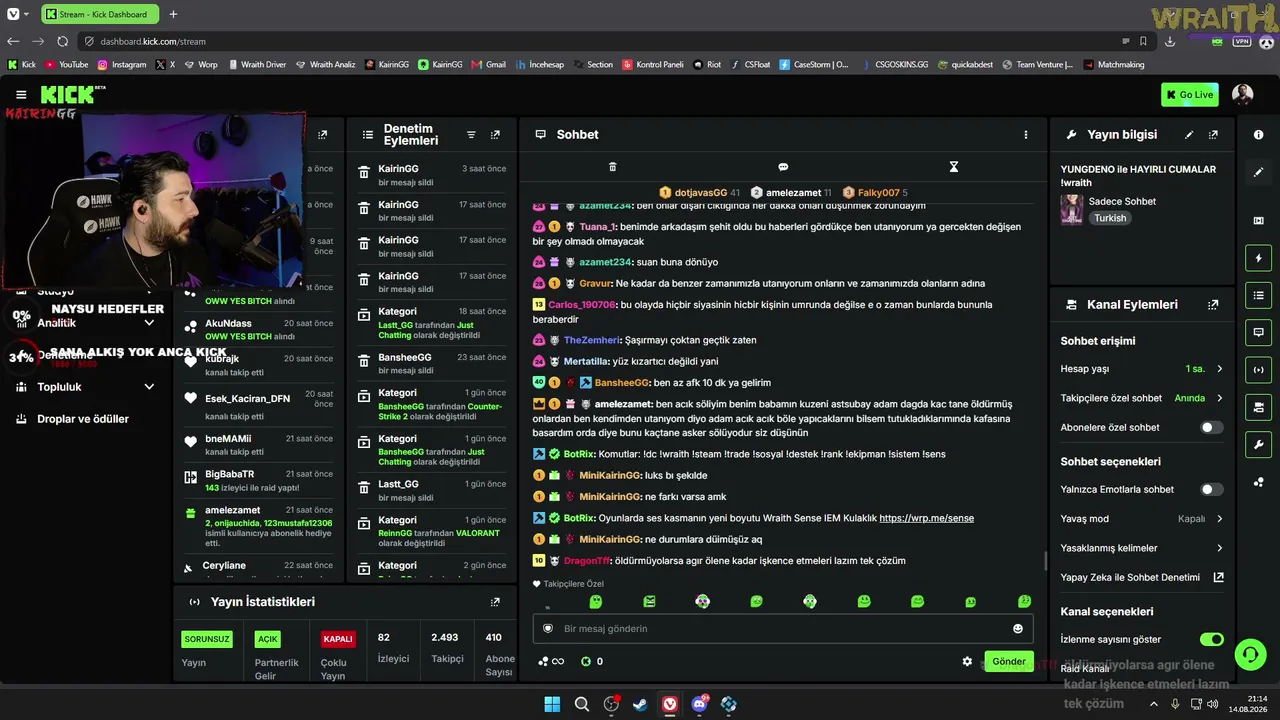
Task: Click BigBabaTR in the activity feed
Action: point(230,474)
